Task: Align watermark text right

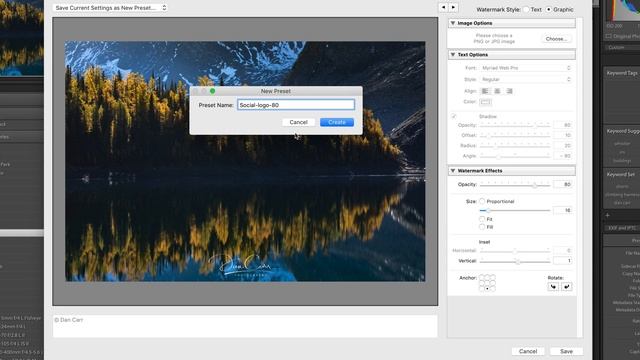Action: tap(509, 91)
